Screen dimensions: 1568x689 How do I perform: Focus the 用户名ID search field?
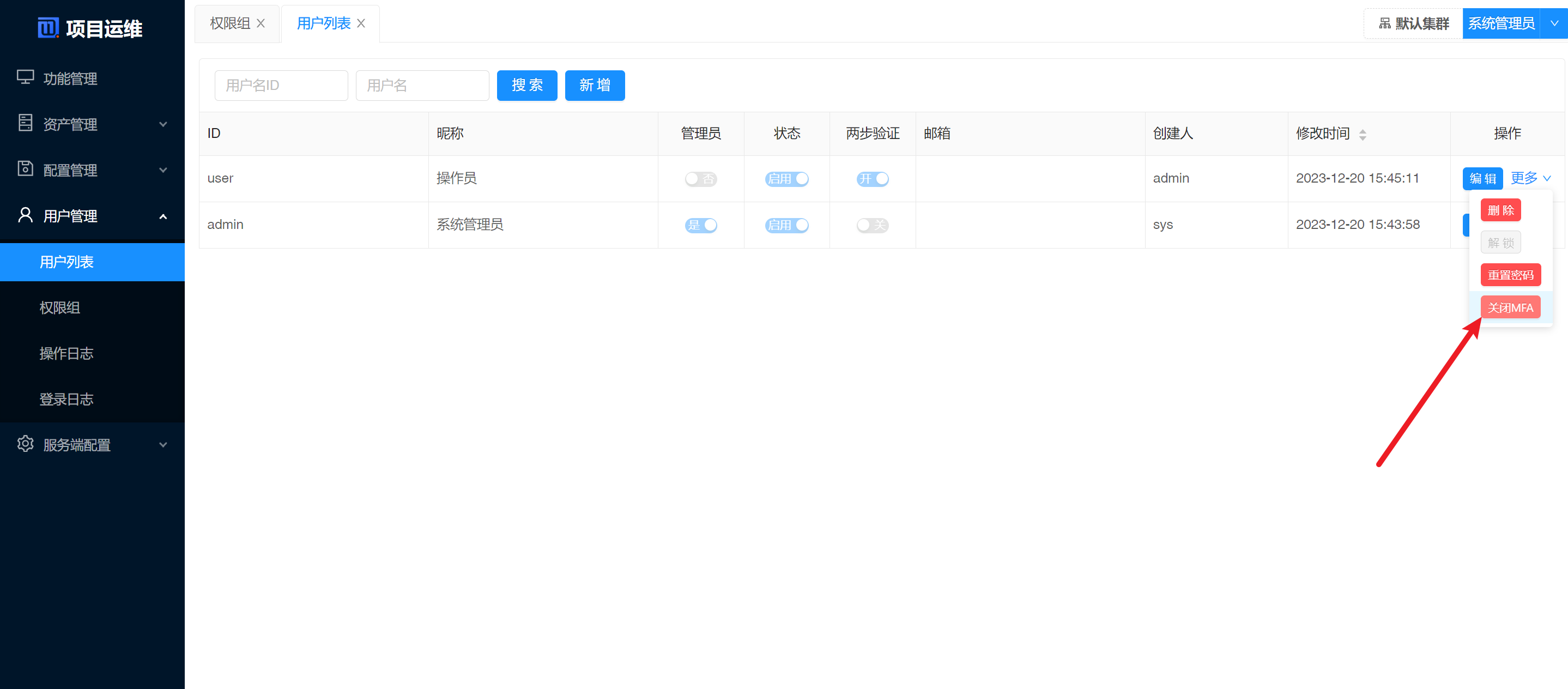281,85
